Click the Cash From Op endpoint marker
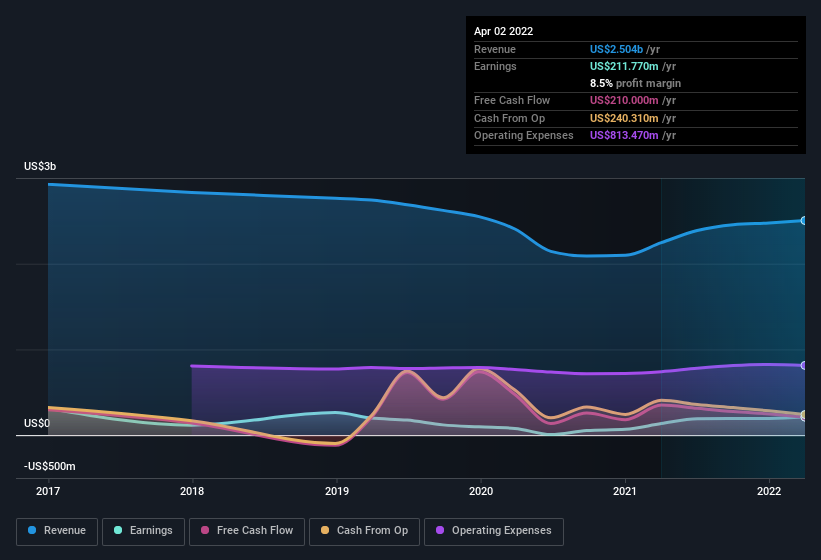The width and height of the screenshot is (821, 560). click(x=804, y=415)
